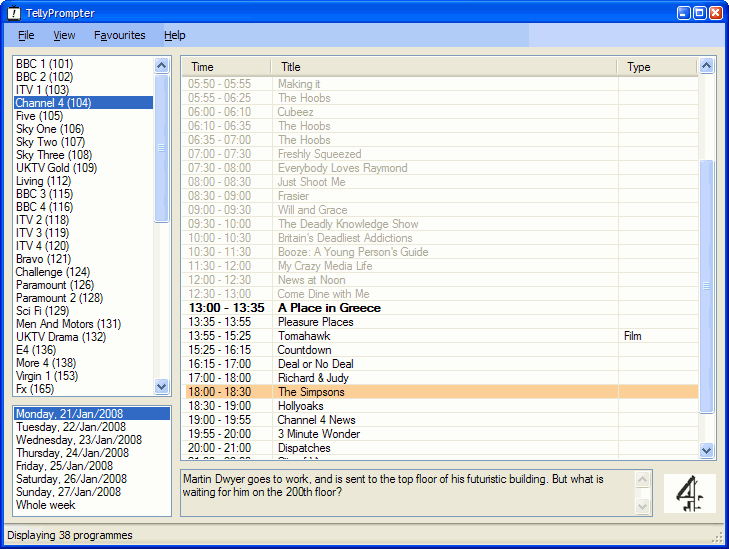Open the Favourites menu
The width and height of the screenshot is (729, 549).
[x=119, y=35]
